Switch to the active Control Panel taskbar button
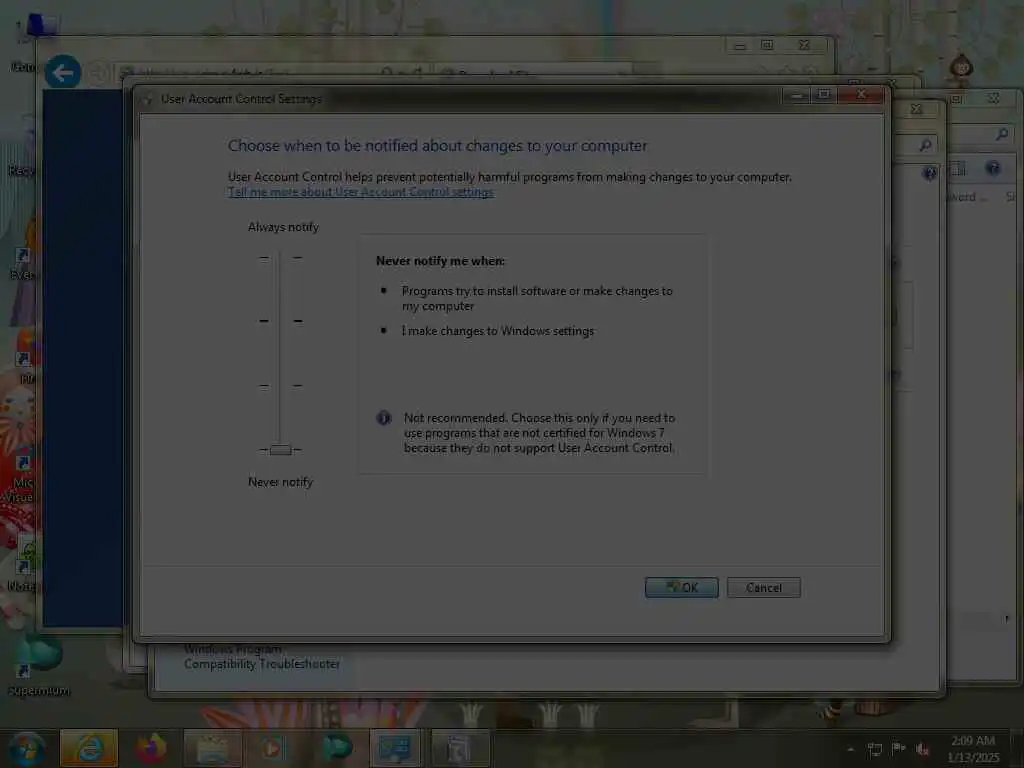 click(396, 748)
